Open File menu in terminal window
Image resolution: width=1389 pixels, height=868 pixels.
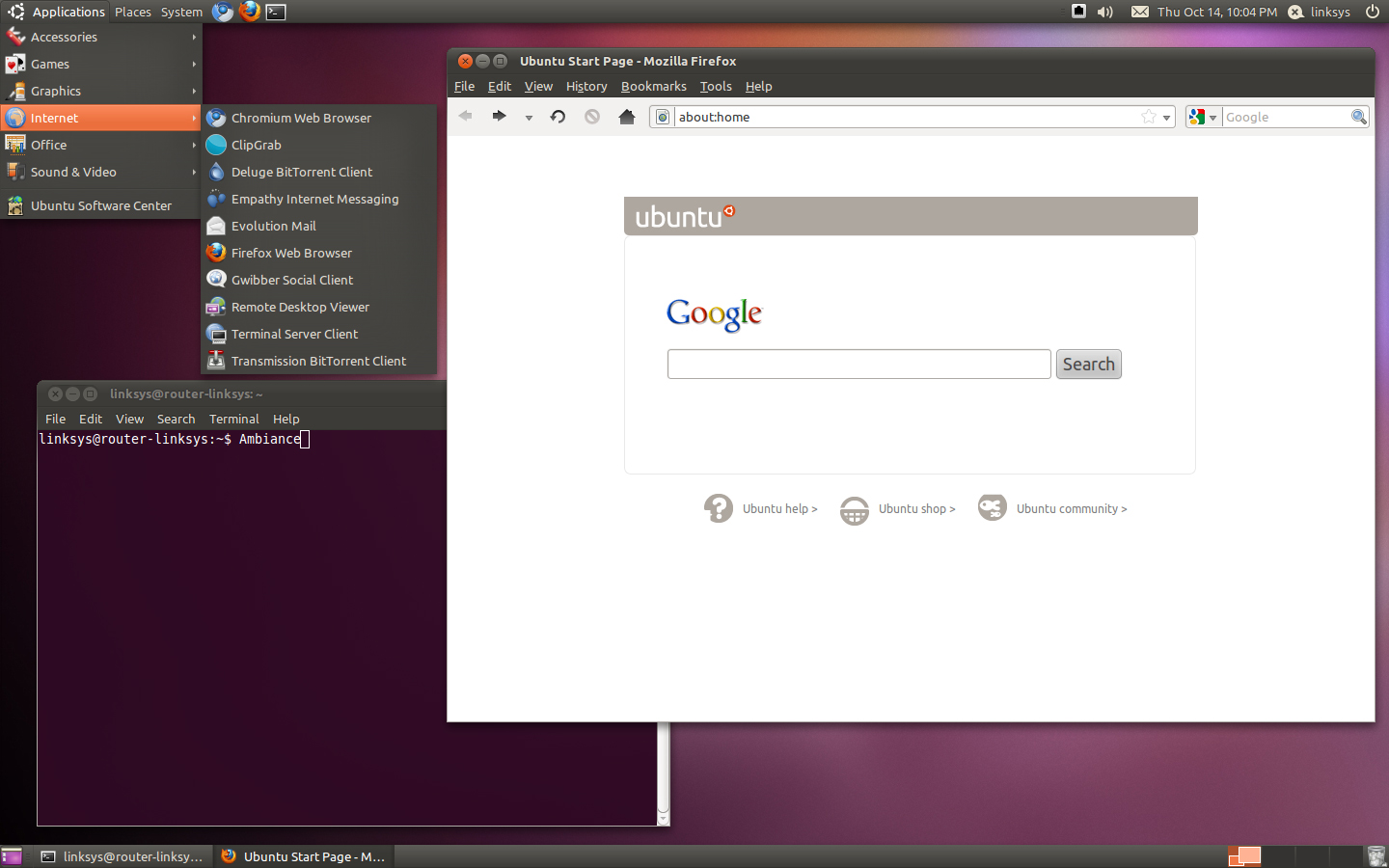pyautogui.click(x=56, y=419)
